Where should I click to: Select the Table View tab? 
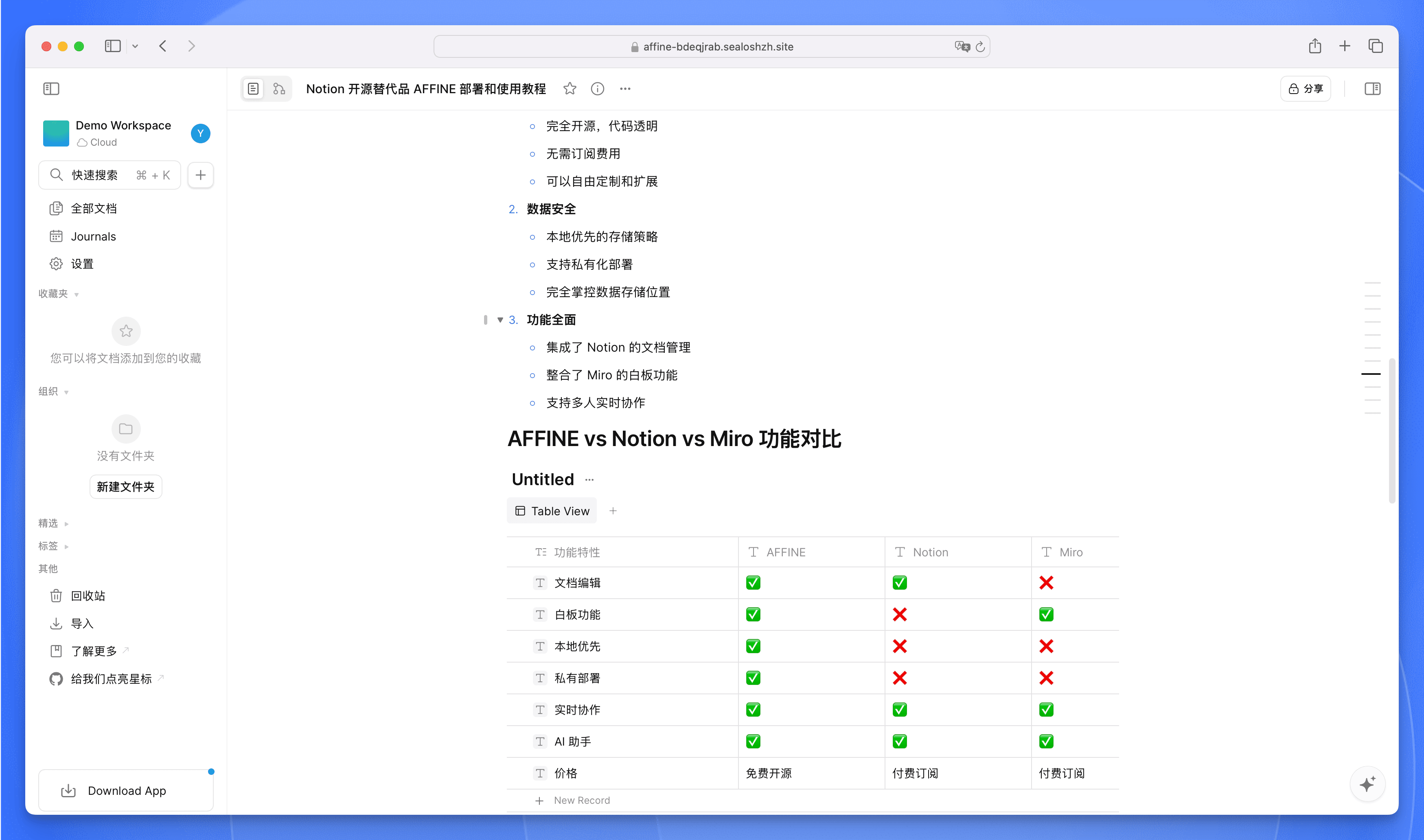coord(552,511)
